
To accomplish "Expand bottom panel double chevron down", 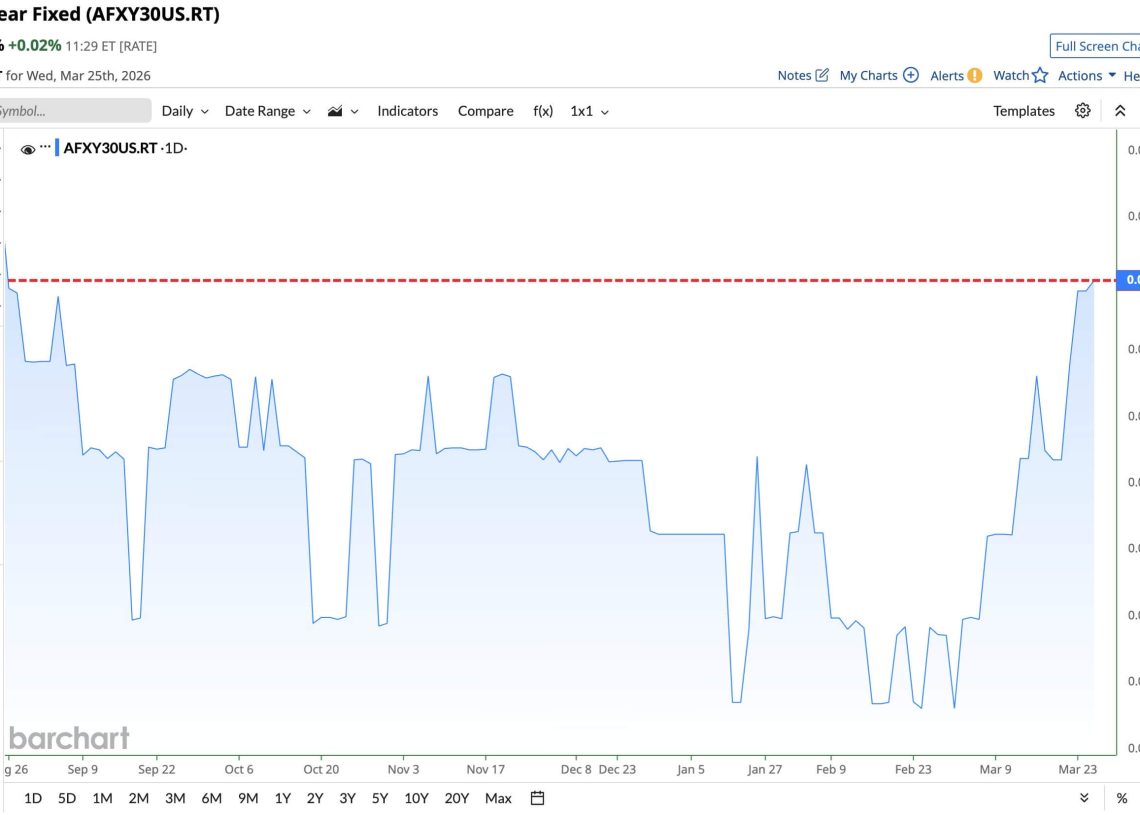I will (x=1084, y=798).
